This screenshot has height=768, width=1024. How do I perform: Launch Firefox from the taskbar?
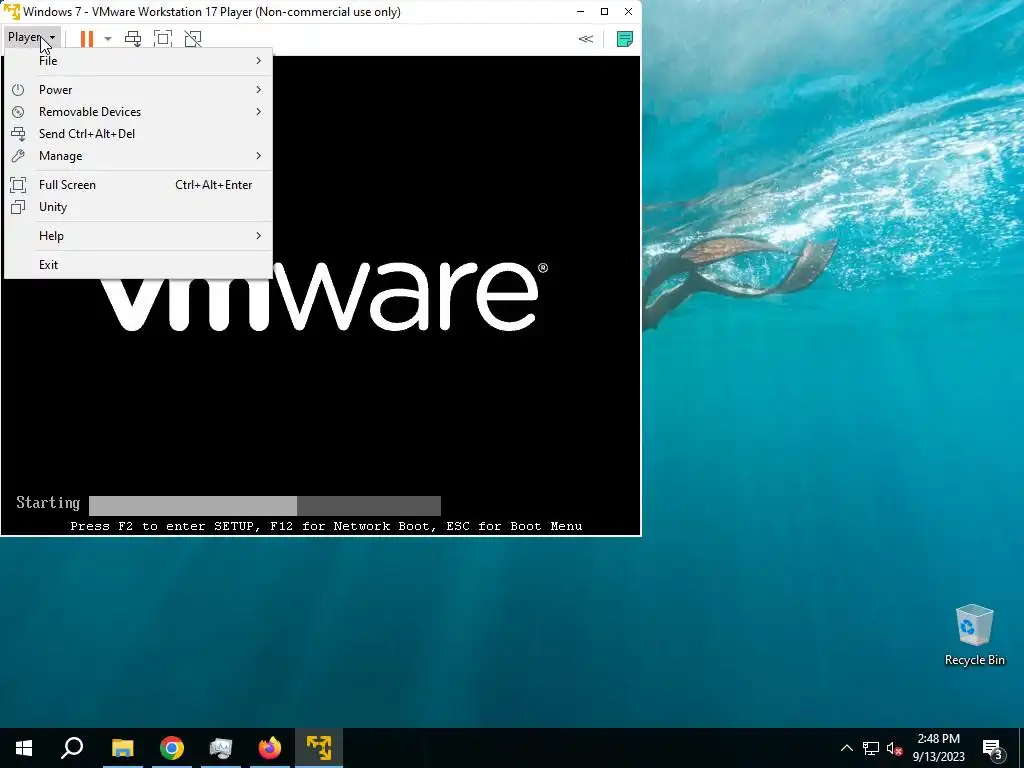(x=270, y=748)
